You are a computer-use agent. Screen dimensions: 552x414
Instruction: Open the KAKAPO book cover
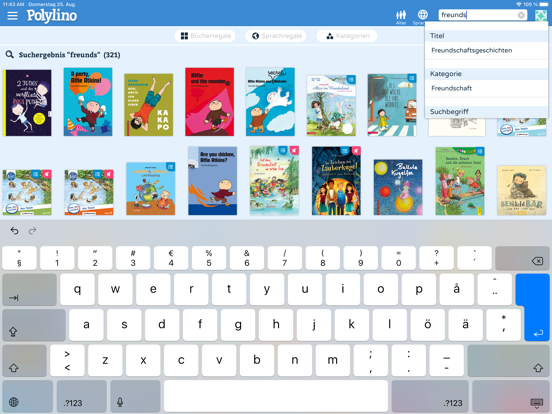point(149,105)
